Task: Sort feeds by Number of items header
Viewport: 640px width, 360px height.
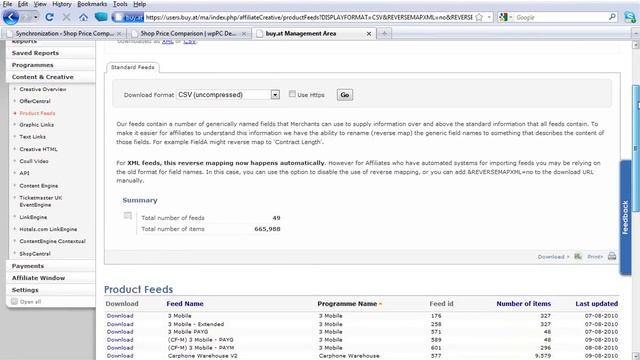Action: click(524, 304)
